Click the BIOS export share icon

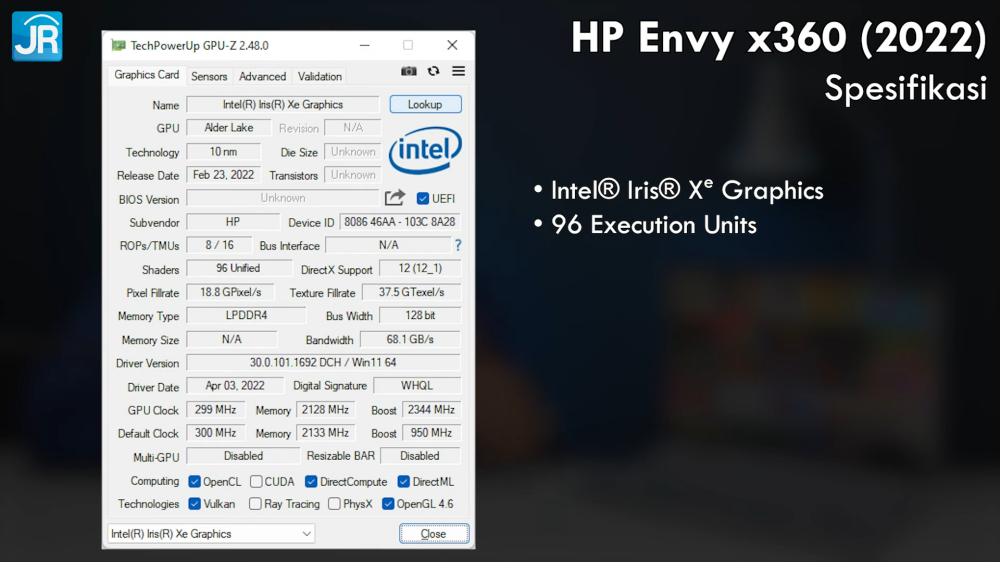395,198
